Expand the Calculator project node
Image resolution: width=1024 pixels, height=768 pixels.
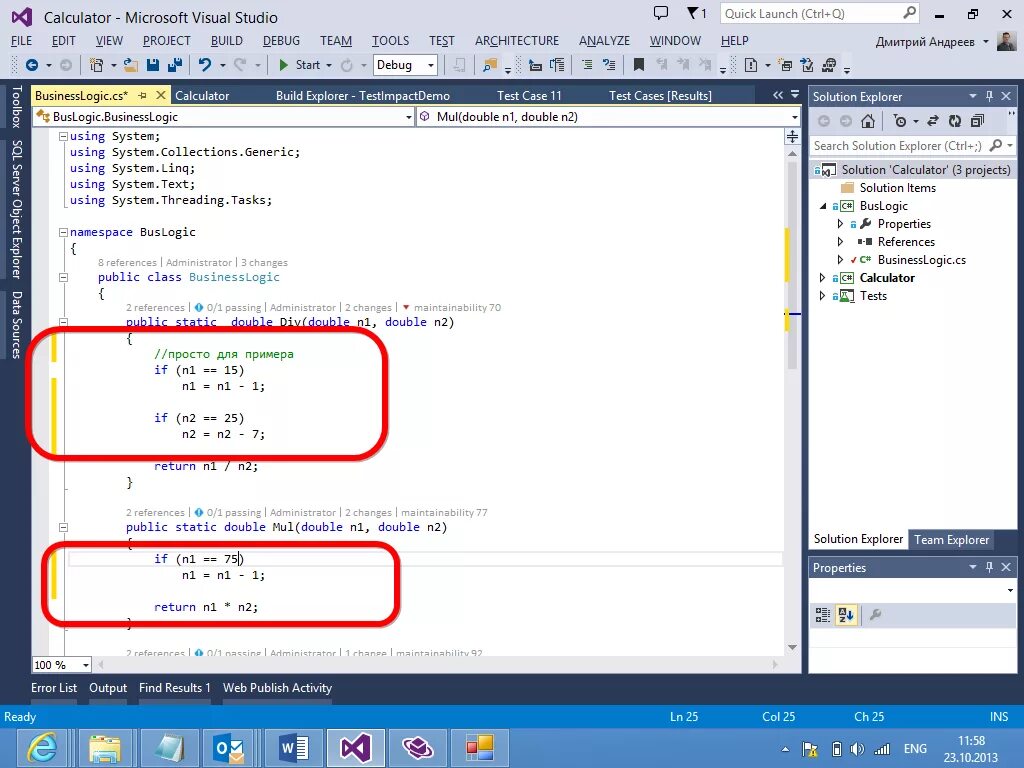click(x=822, y=277)
